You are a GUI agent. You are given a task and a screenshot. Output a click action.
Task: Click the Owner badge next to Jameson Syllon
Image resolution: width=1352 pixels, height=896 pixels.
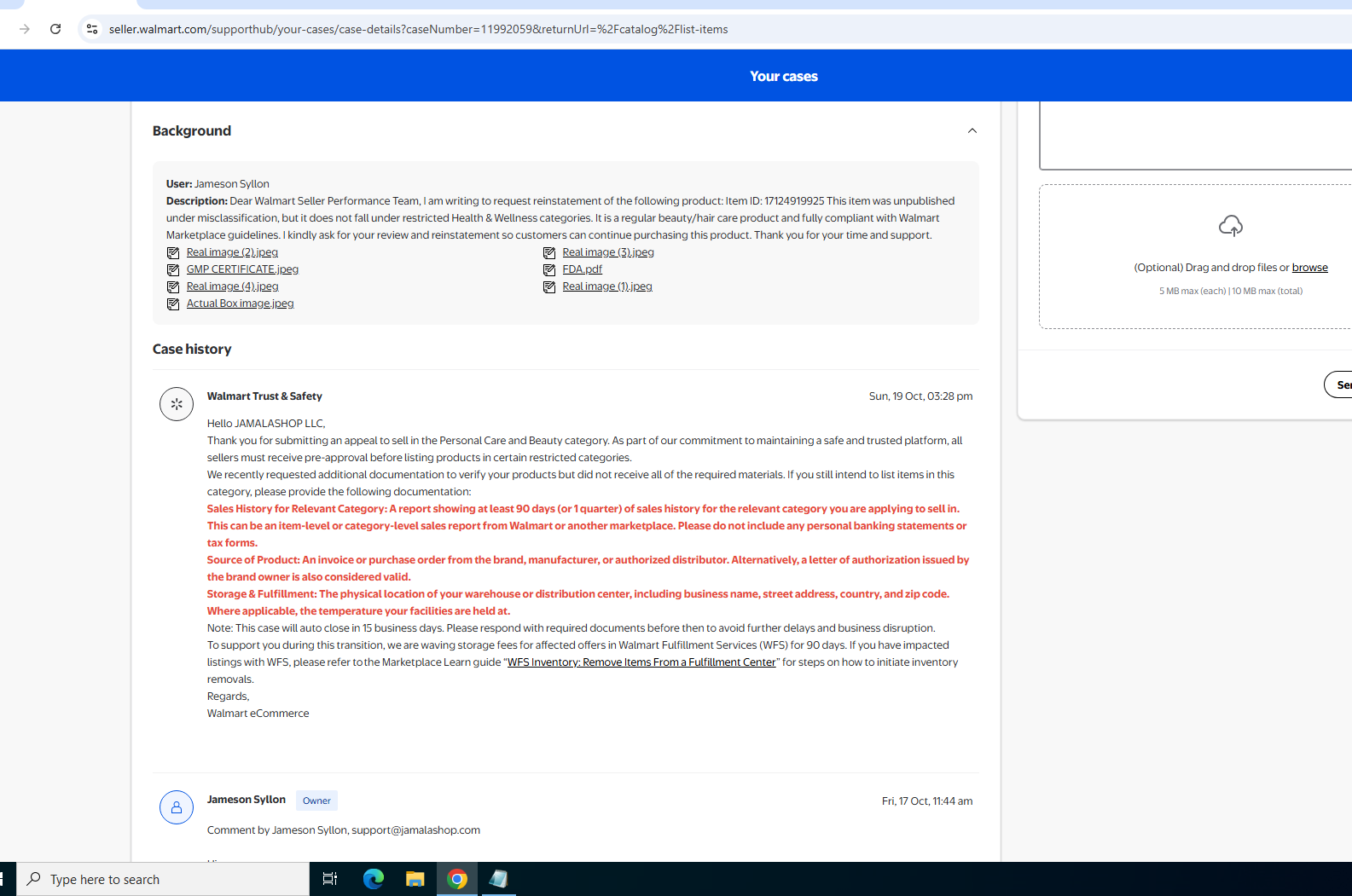tap(316, 801)
